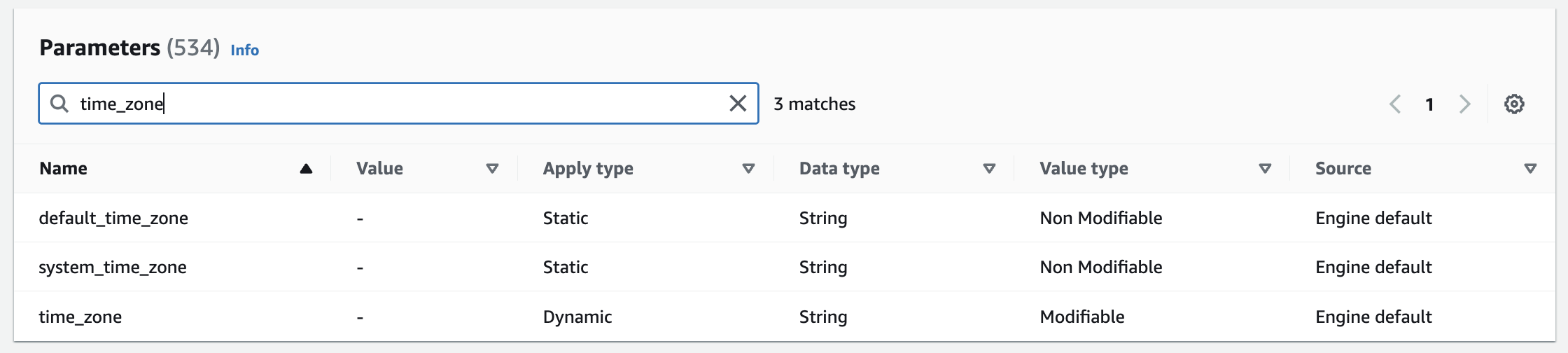Go to previous page arrow
The image size is (1568, 353).
pyautogui.click(x=1395, y=104)
